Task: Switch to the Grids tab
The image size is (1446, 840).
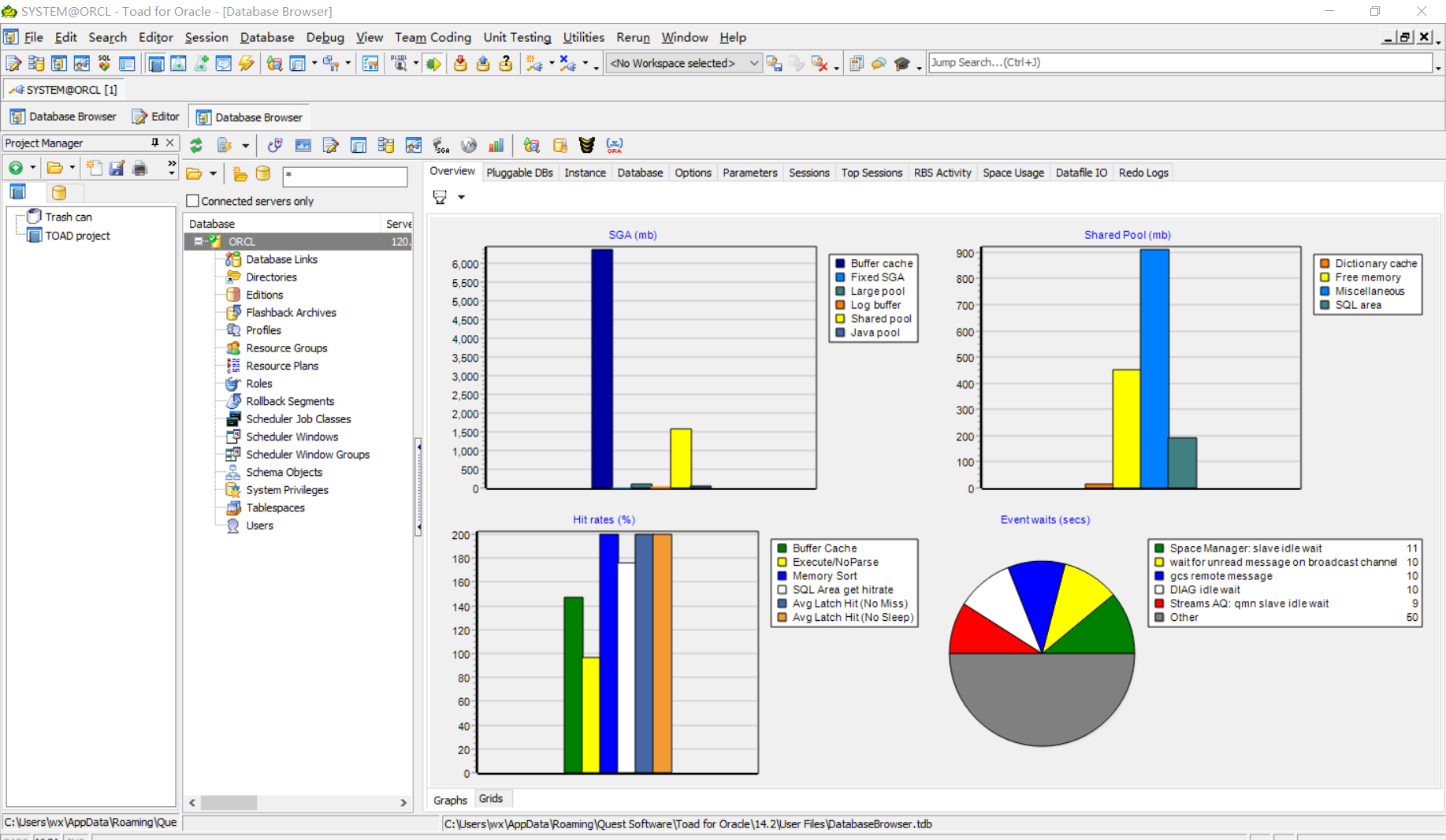Action: coord(491,799)
